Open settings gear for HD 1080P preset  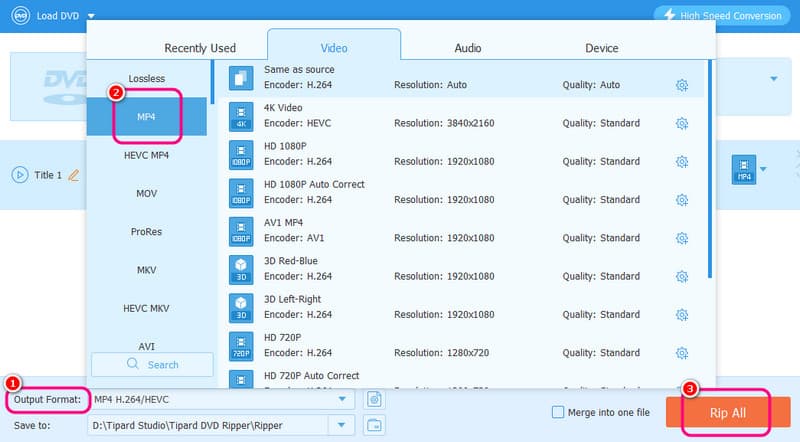click(682, 162)
